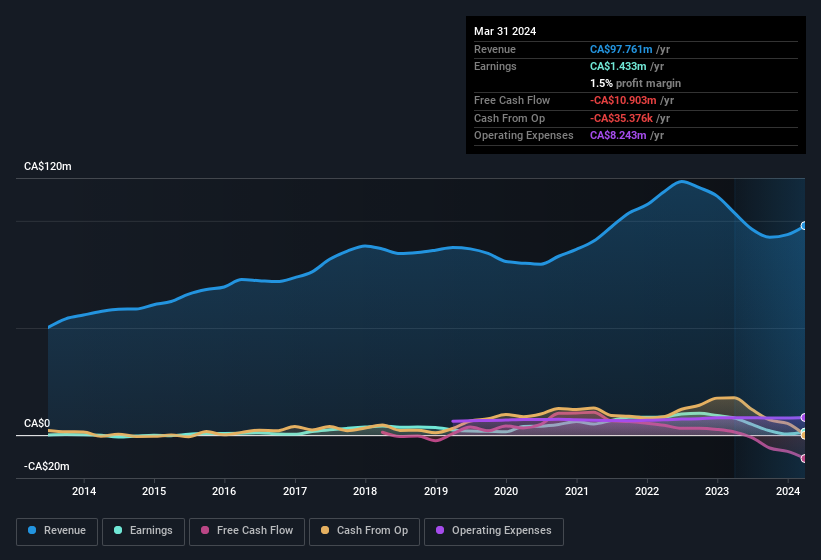Viewport: 821px width, 560px height.
Task: Click the blue Revenue endpoint marker
Action: (804, 226)
